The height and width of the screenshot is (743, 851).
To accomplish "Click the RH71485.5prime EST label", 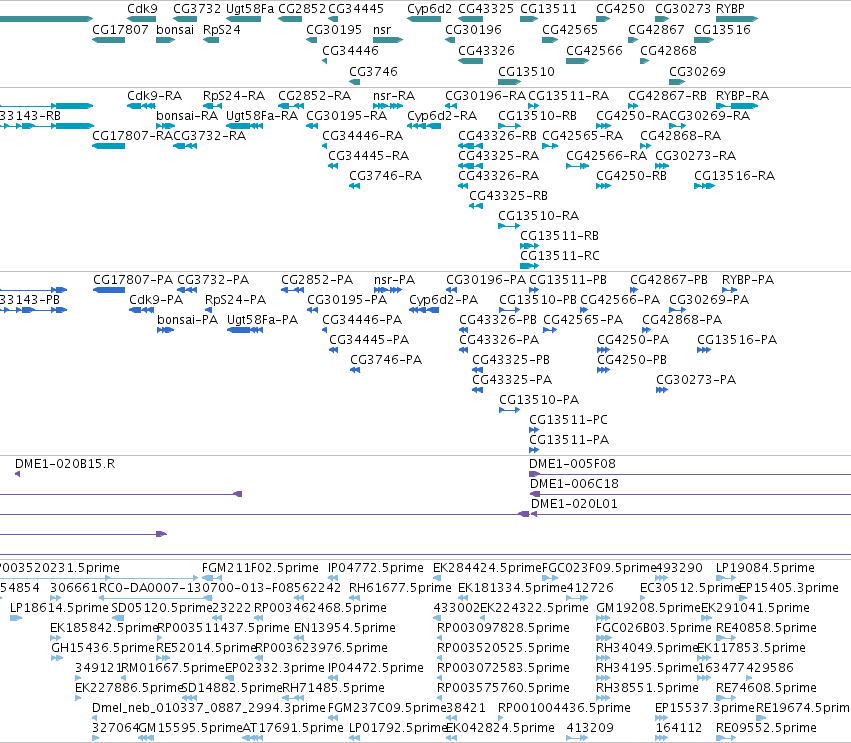I will [333, 688].
